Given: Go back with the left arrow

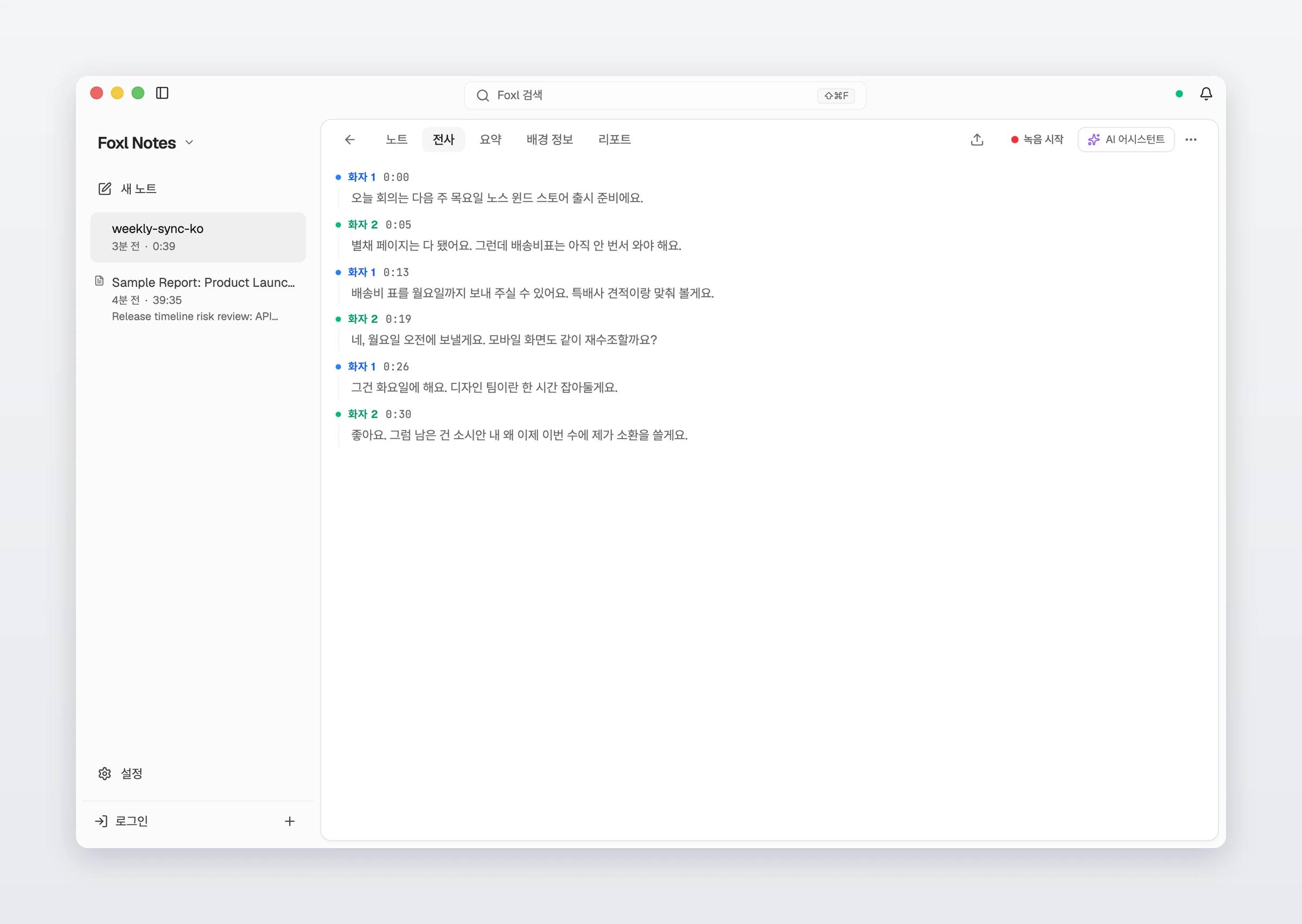Looking at the screenshot, I should (350, 139).
